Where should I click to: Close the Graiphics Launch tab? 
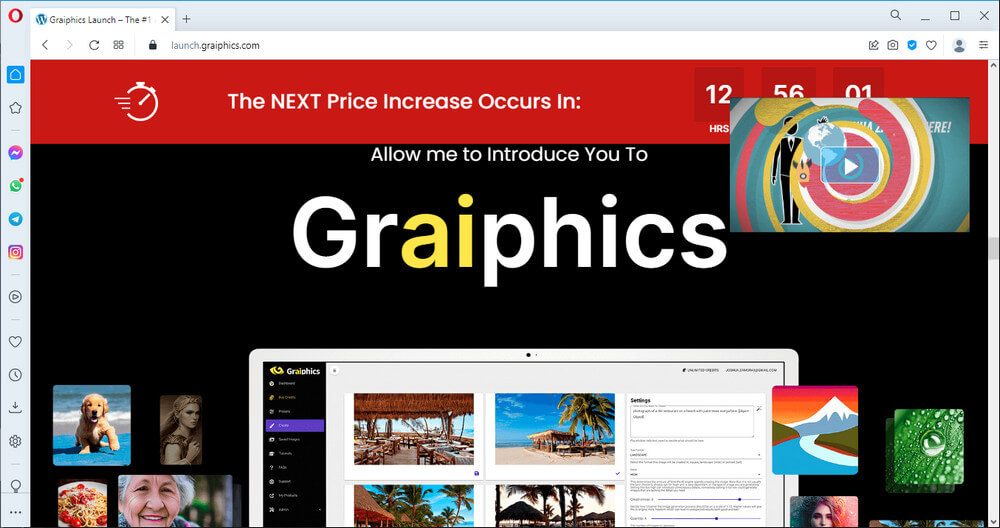click(x=165, y=20)
